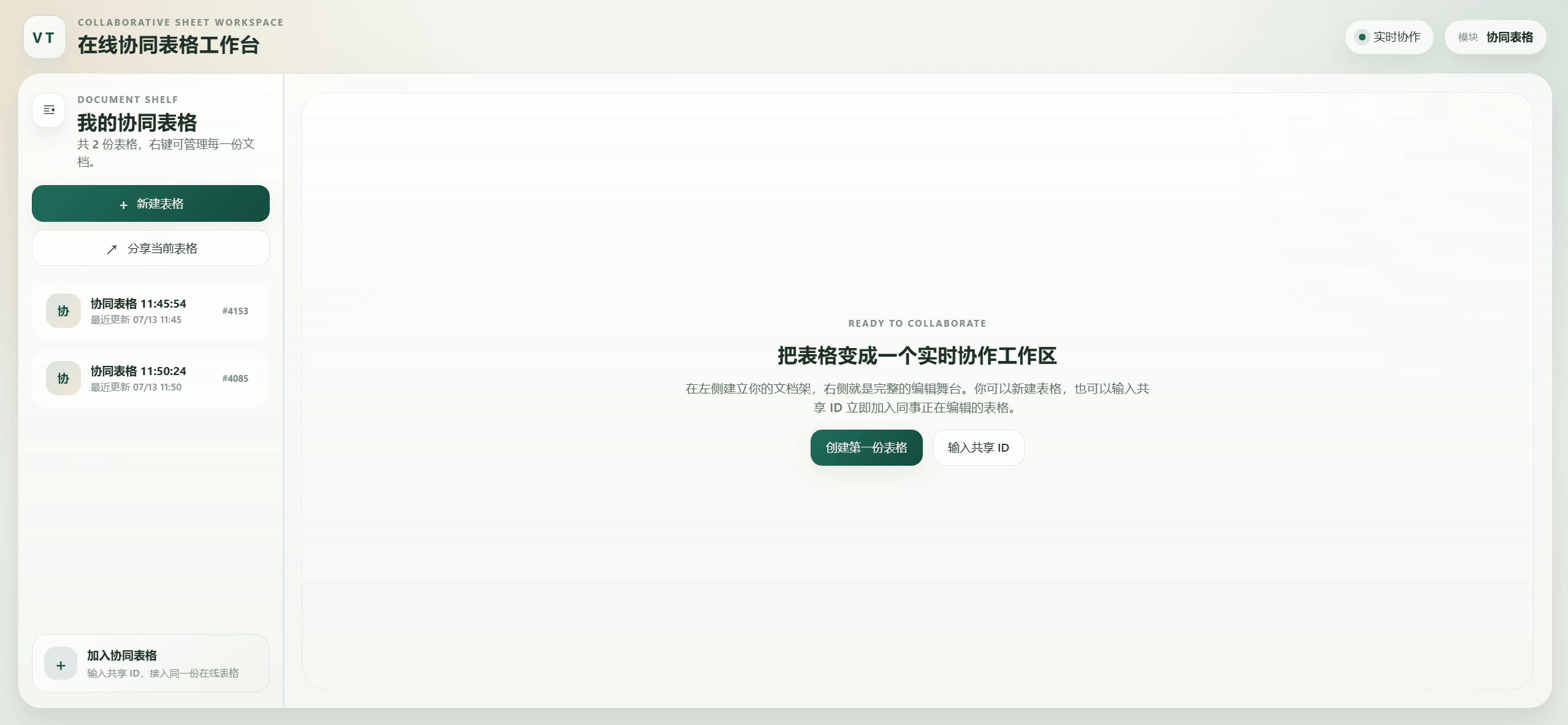Click the 在线协同表格工作台 title
The image size is (1568, 725).
169,45
